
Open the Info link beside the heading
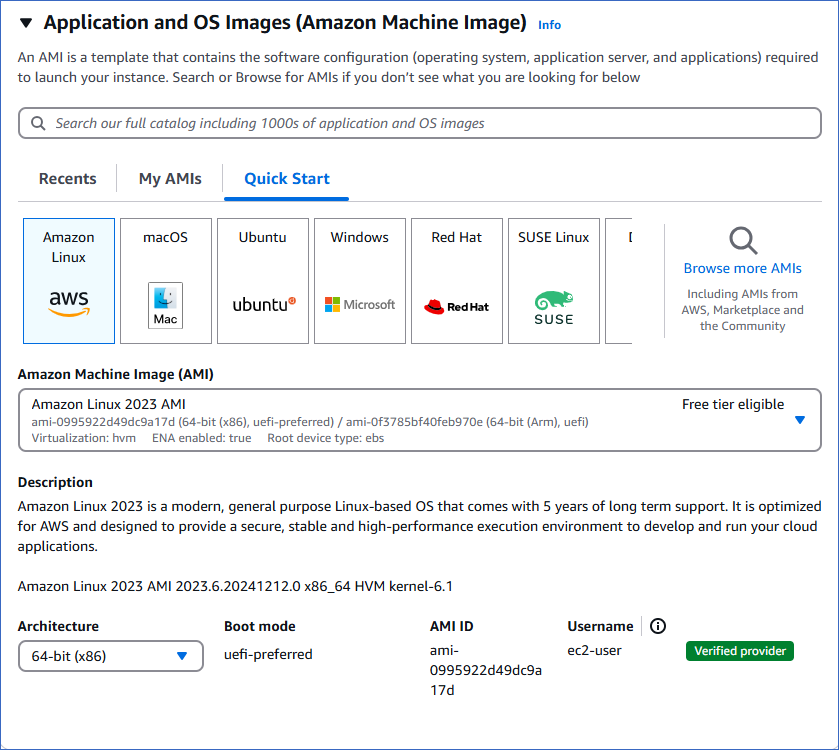[x=549, y=25]
